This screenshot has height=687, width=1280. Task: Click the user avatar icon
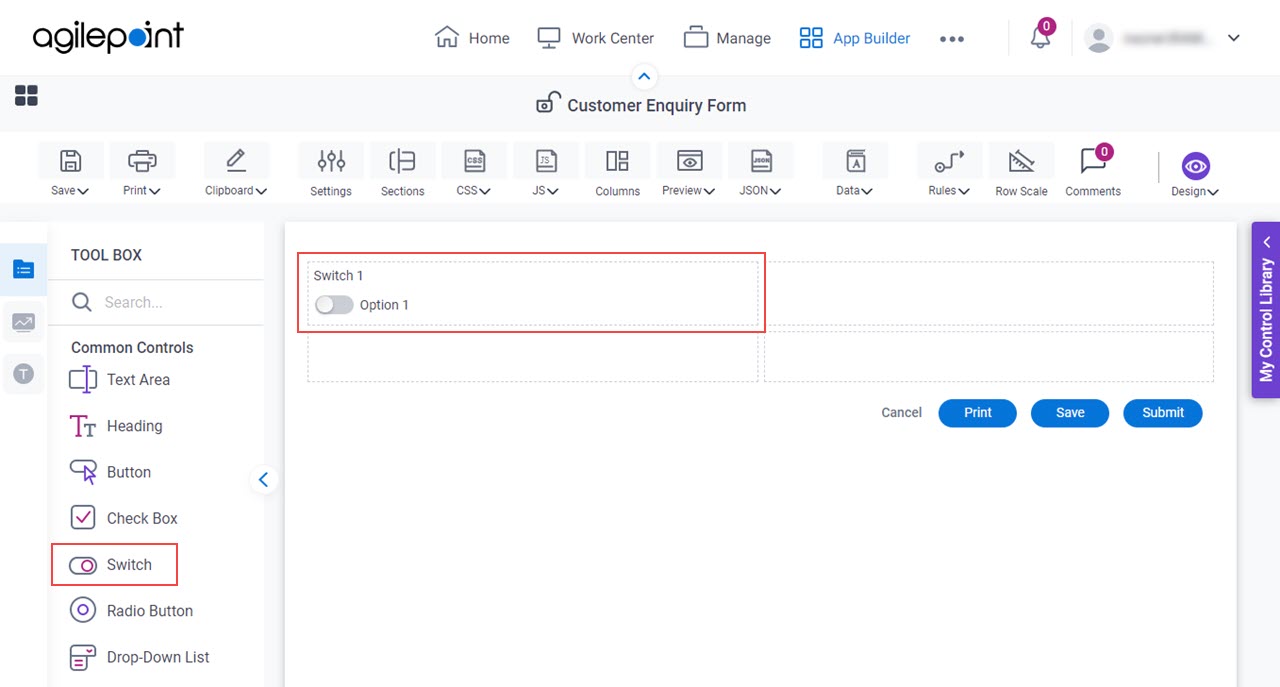coord(1099,38)
